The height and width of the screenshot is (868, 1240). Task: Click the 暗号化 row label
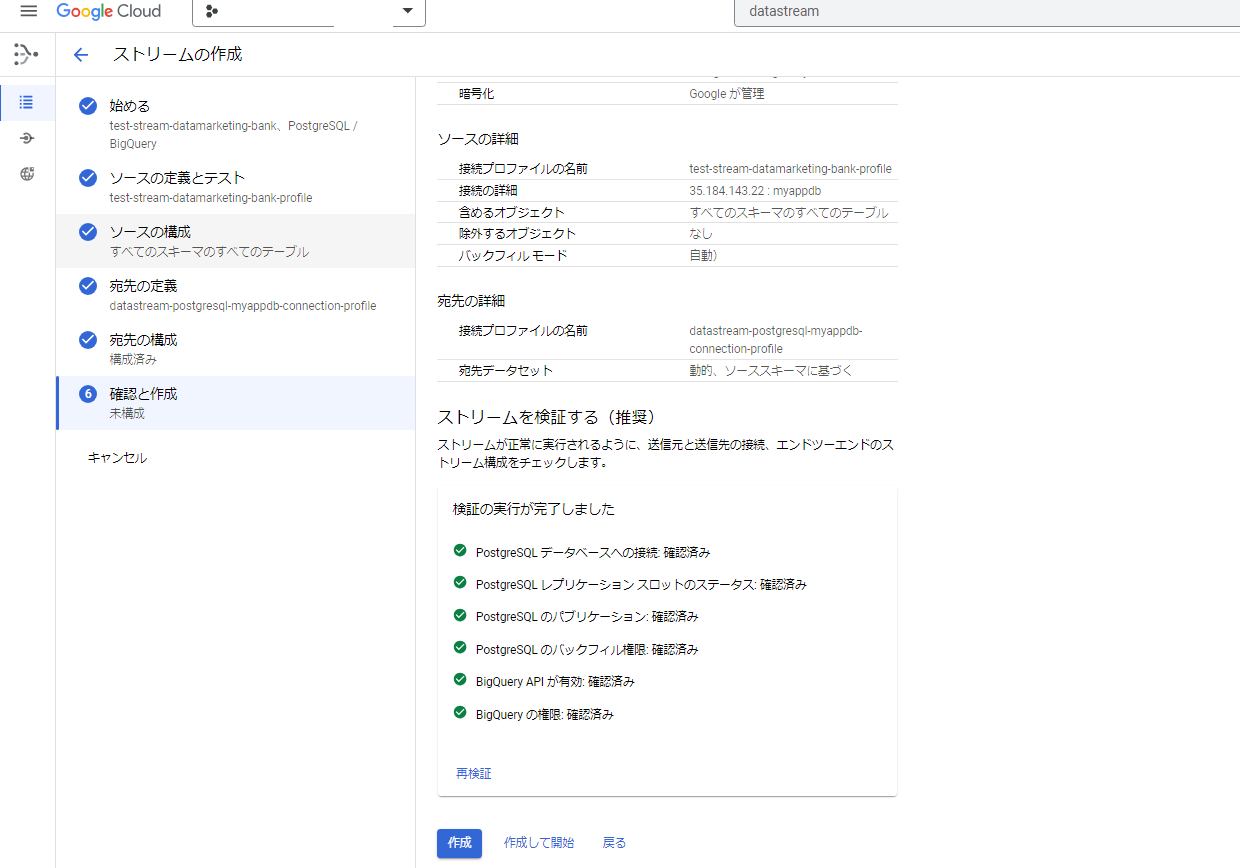(x=476, y=94)
